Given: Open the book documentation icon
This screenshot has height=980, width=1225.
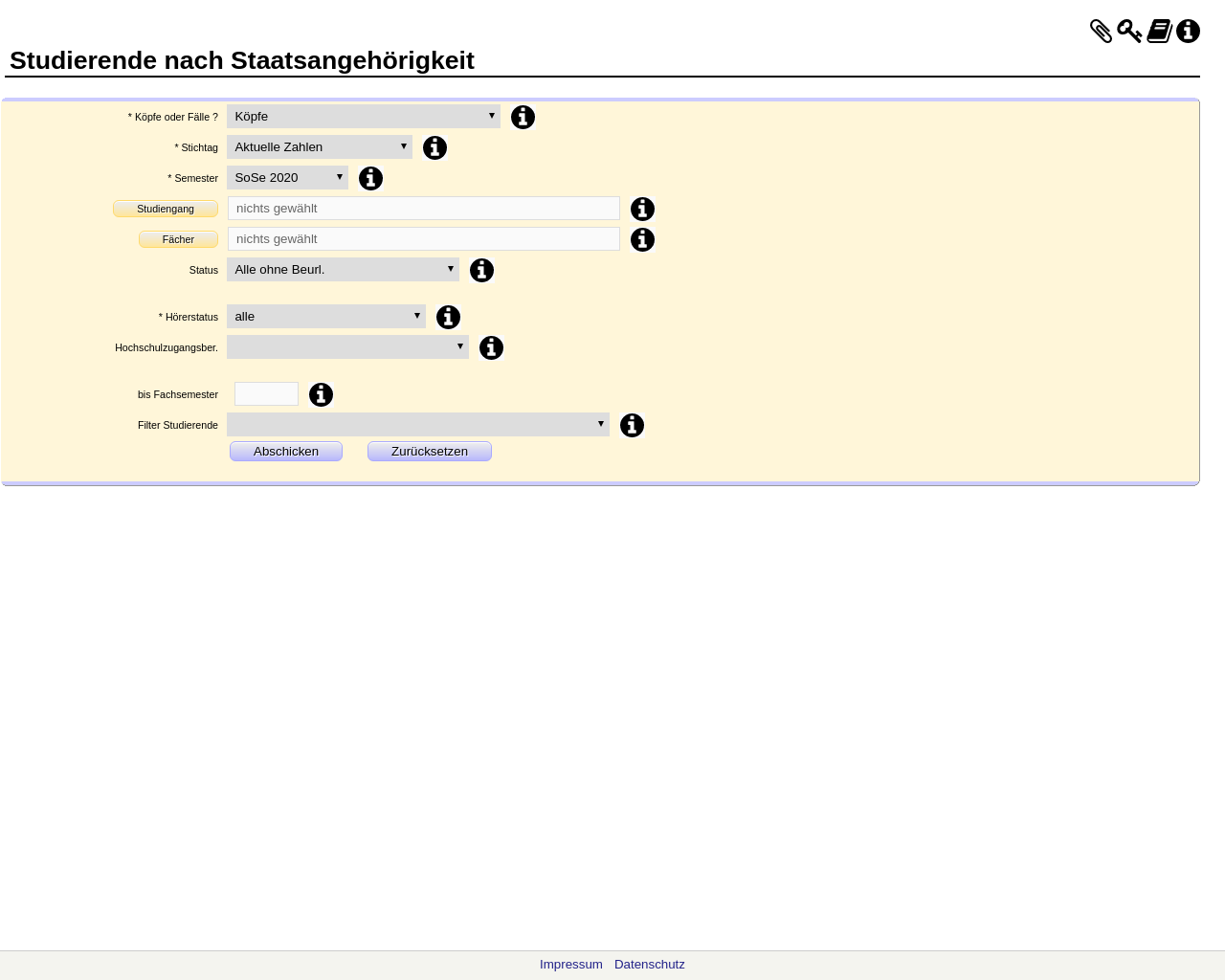Looking at the screenshot, I should tap(1160, 32).
